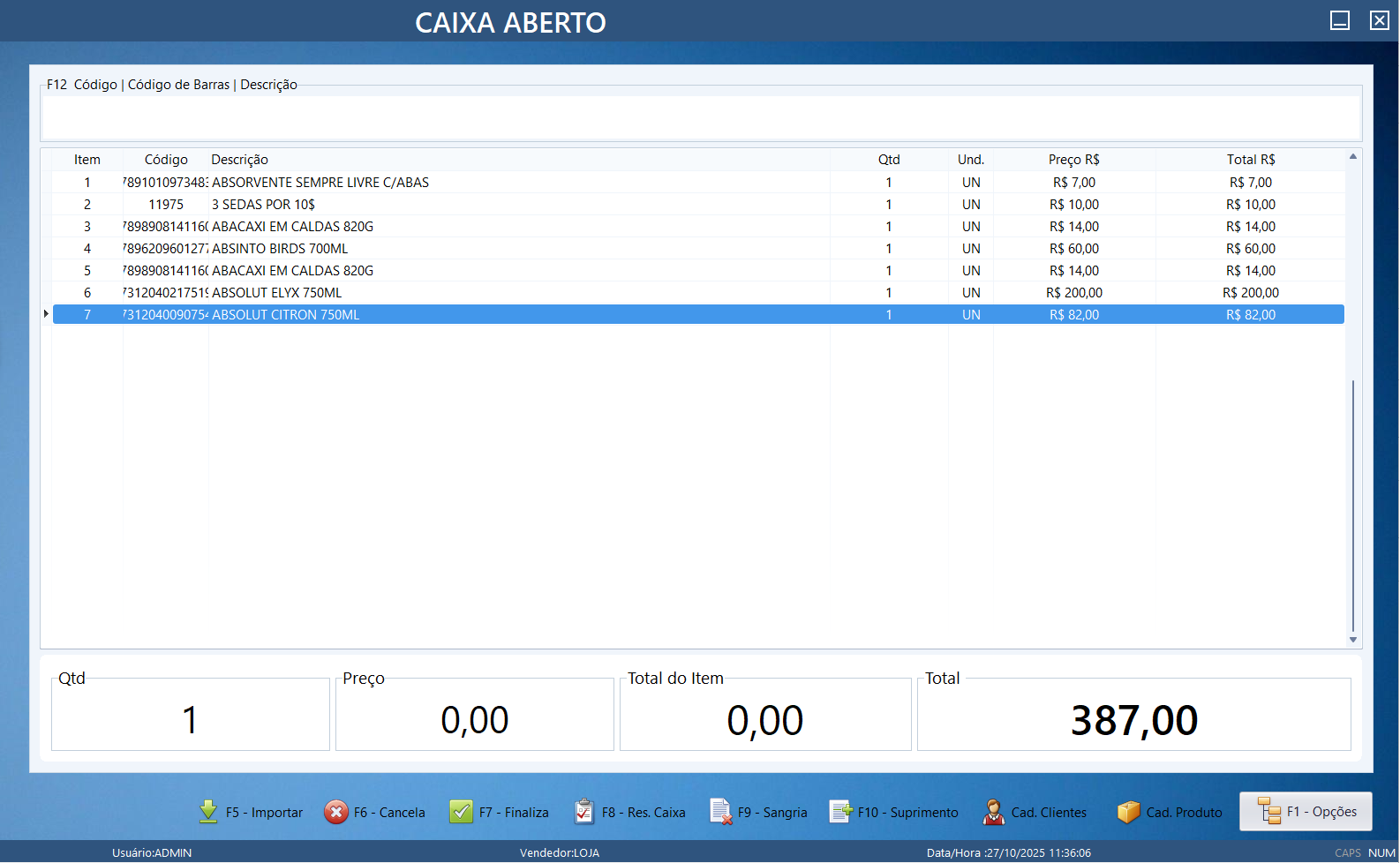Click the red F6 Cancela icon
Image resolution: width=1400 pixels, height=863 pixels.
point(336,812)
